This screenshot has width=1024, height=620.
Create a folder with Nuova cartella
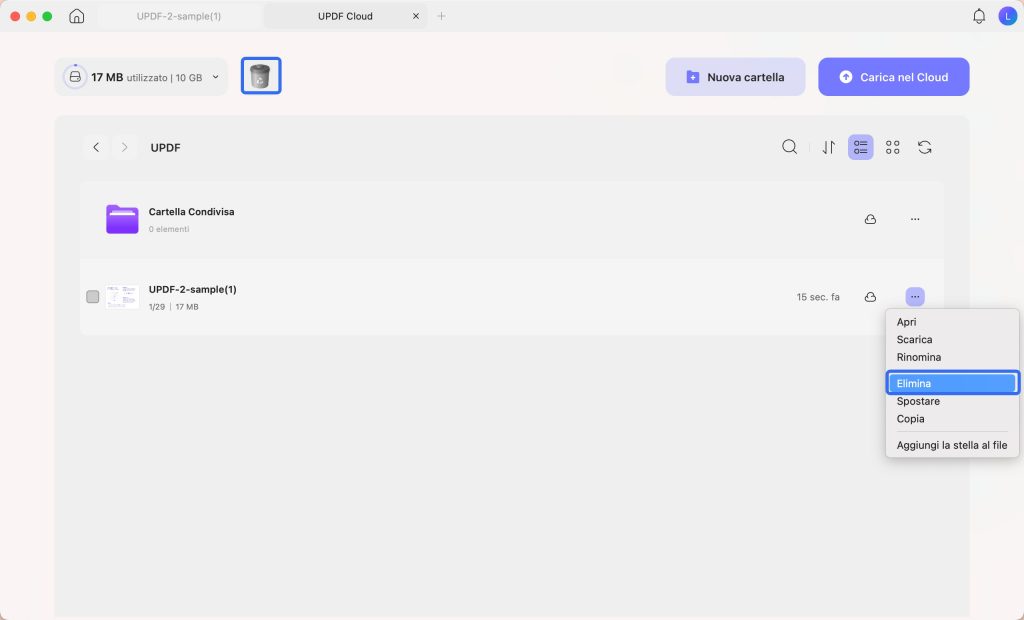735,77
